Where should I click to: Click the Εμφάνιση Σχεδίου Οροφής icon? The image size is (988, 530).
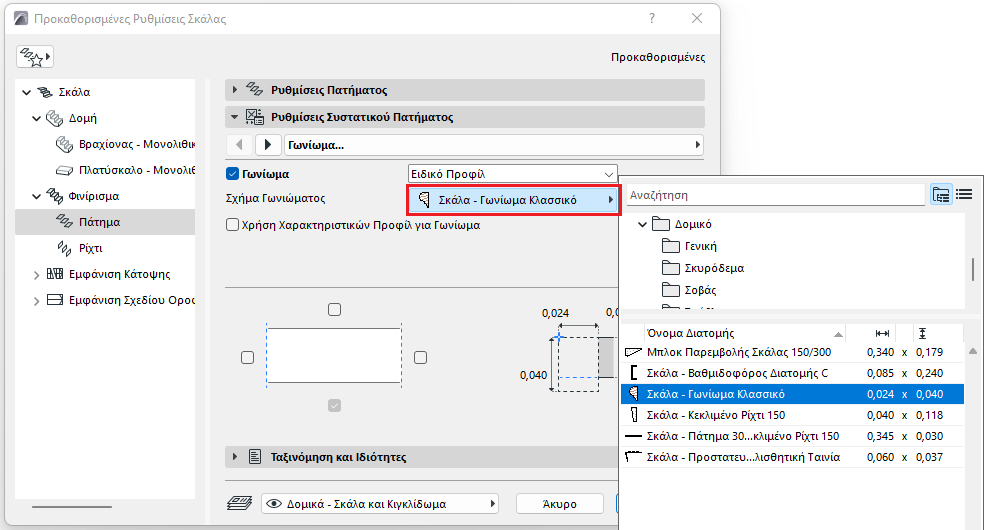pos(55,300)
